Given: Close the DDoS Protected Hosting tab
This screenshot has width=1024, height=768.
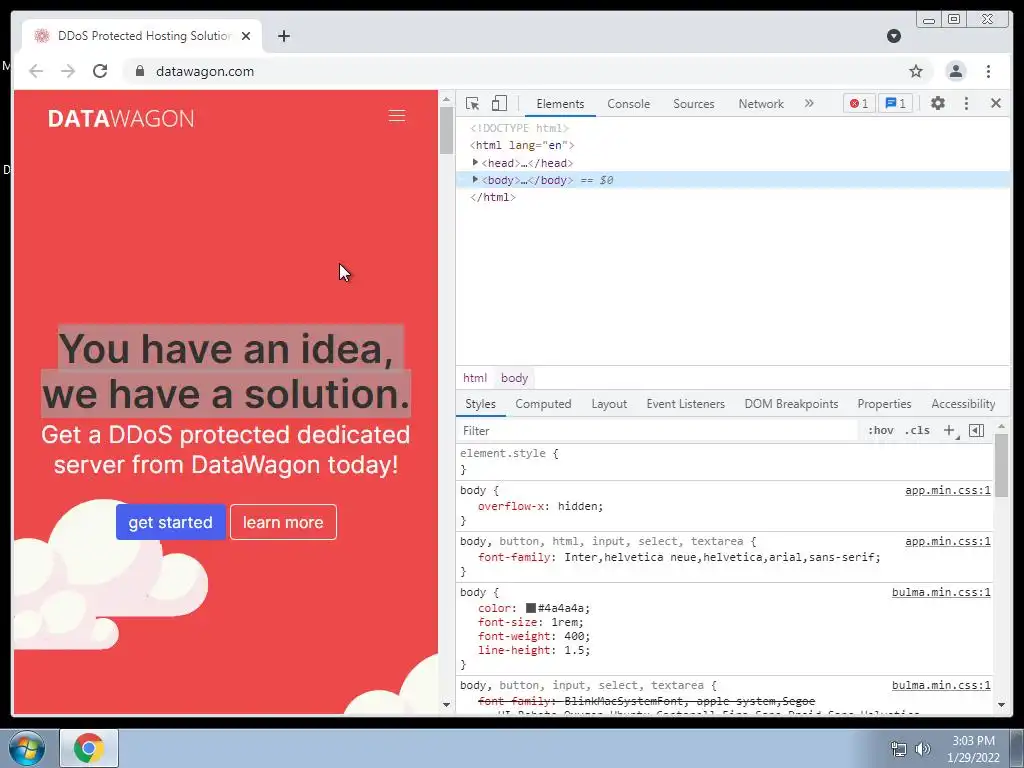Looking at the screenshot, I should [246, 36].
